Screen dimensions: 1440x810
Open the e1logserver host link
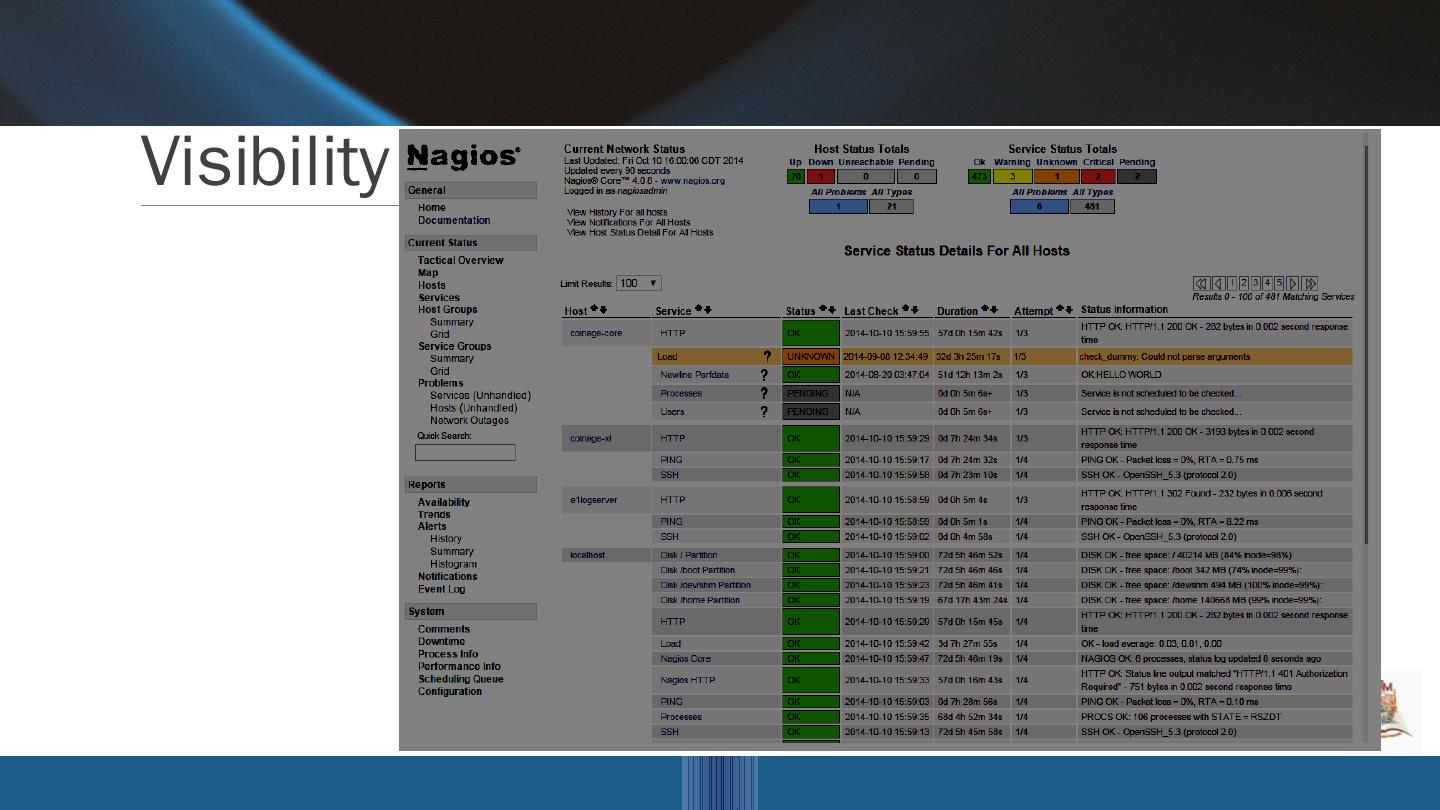coord(594,500)
